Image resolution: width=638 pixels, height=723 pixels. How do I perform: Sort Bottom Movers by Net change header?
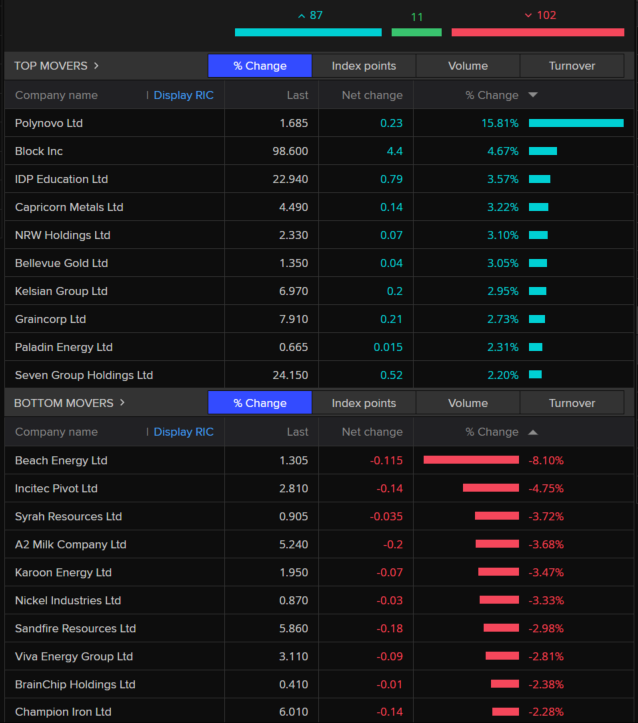click(372, 432)
